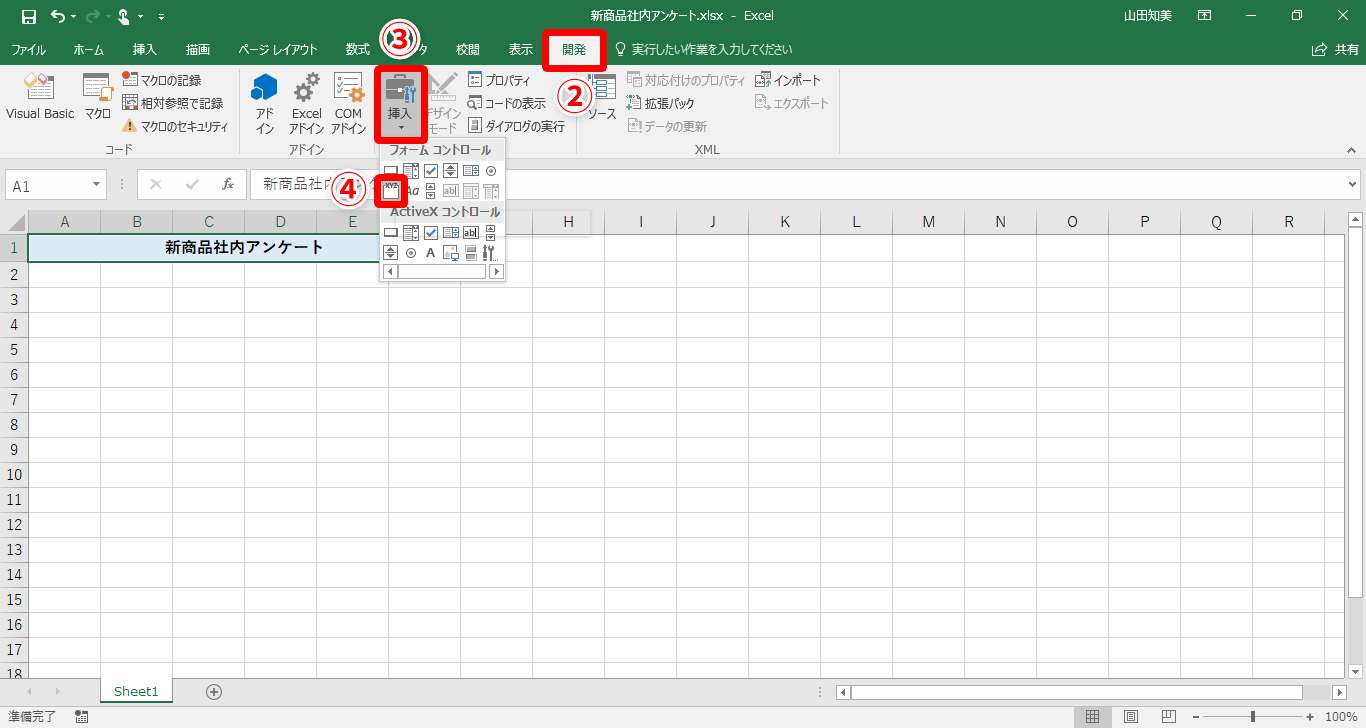1366x728 pixels.
Task: Select the ActiveX Command Button icon
Action: [391, 233]
